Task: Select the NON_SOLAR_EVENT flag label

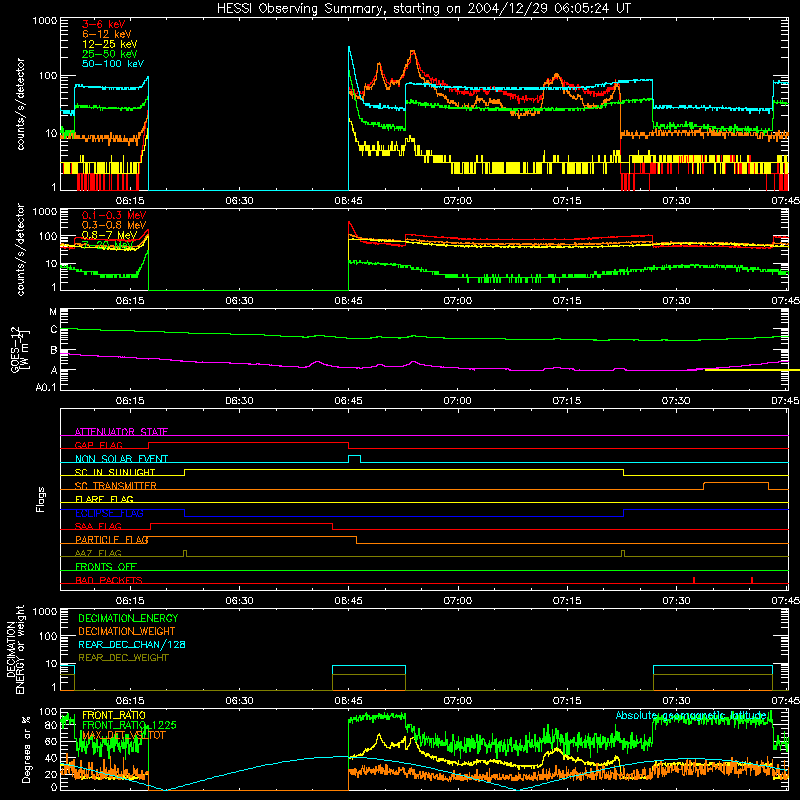Action: [121, 459]
